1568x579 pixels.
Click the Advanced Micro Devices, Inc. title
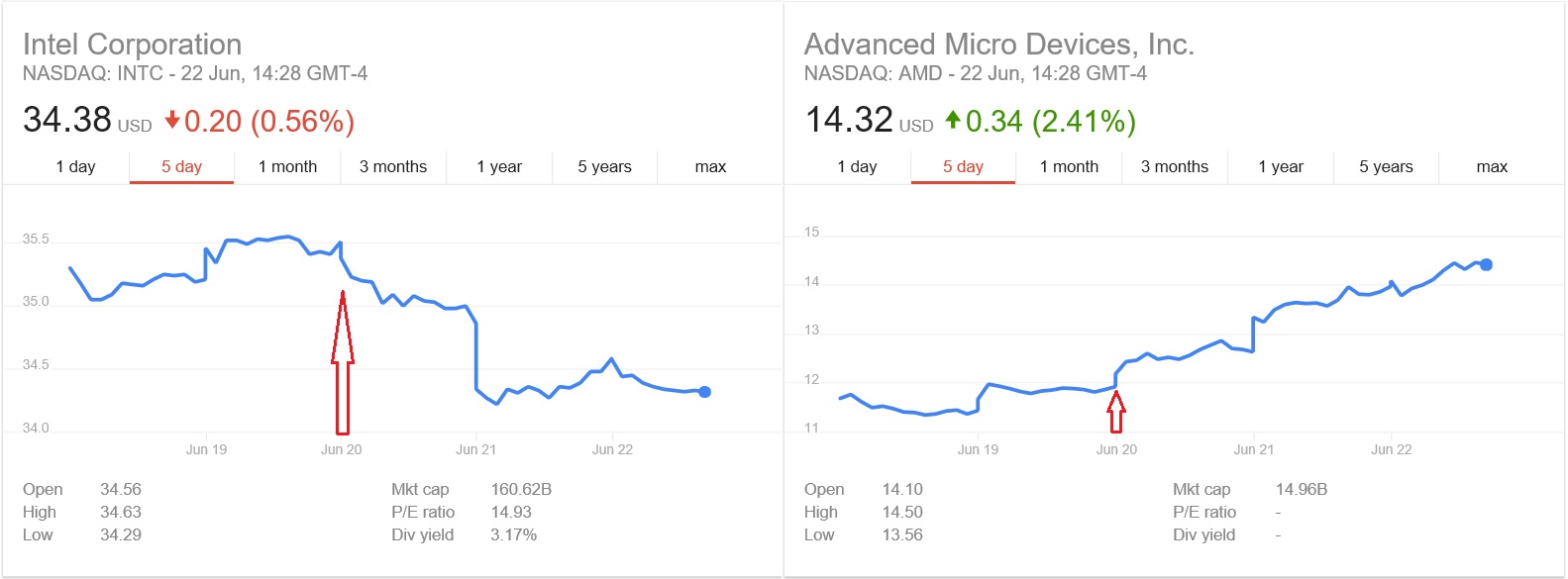[x=999, y=45]
